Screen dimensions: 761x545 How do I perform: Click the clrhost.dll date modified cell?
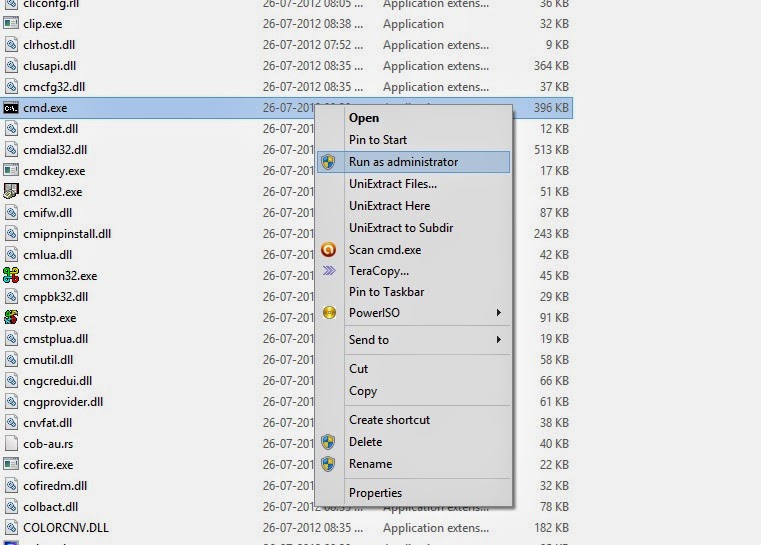point(313,45)
